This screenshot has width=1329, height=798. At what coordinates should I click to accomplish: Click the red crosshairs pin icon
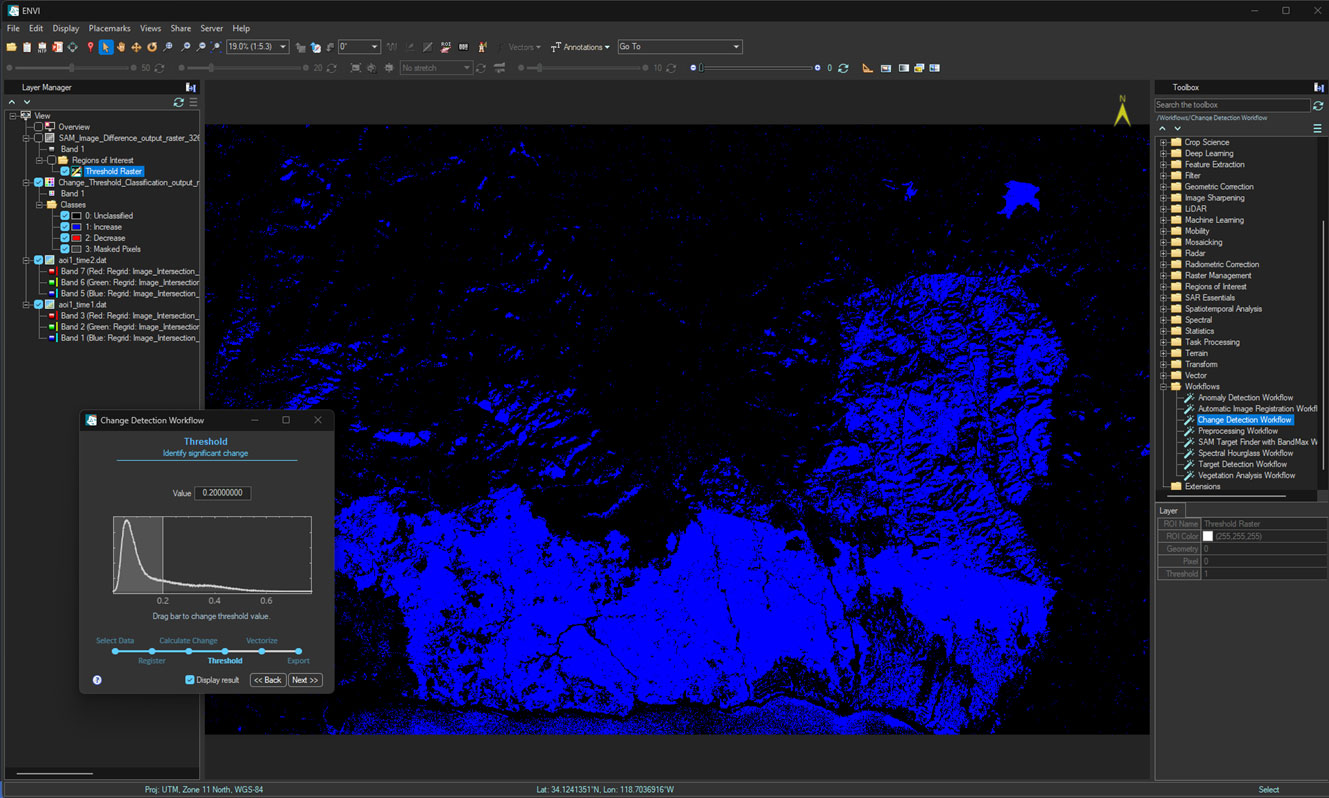coord(90,47)
